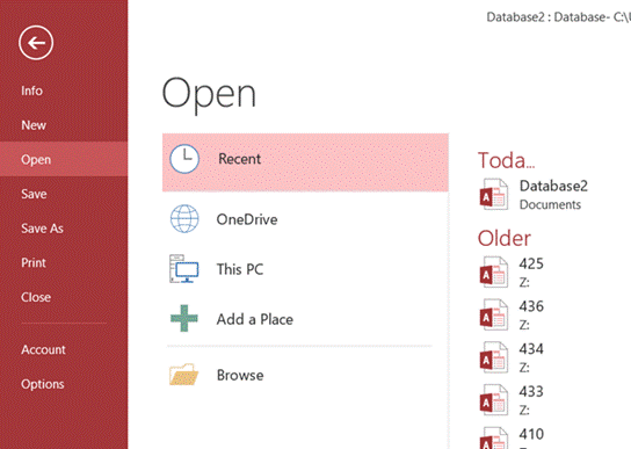Open recent database 434
Viewport: 631px width, 449px height.
pos(531,349)
